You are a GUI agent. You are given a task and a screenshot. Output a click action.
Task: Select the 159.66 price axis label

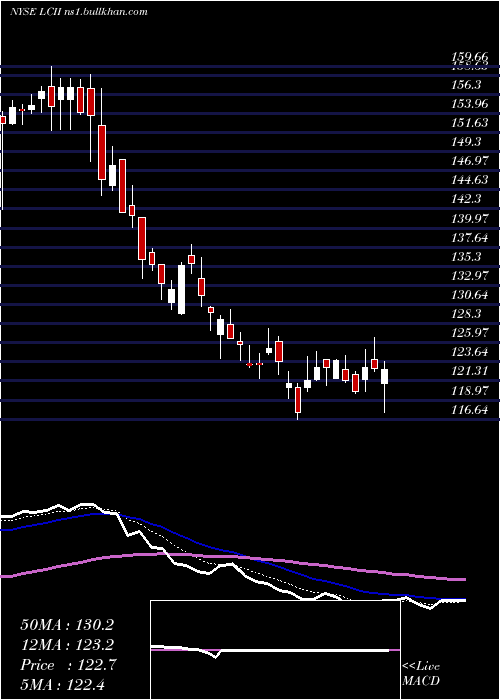(x=470, y=57)
